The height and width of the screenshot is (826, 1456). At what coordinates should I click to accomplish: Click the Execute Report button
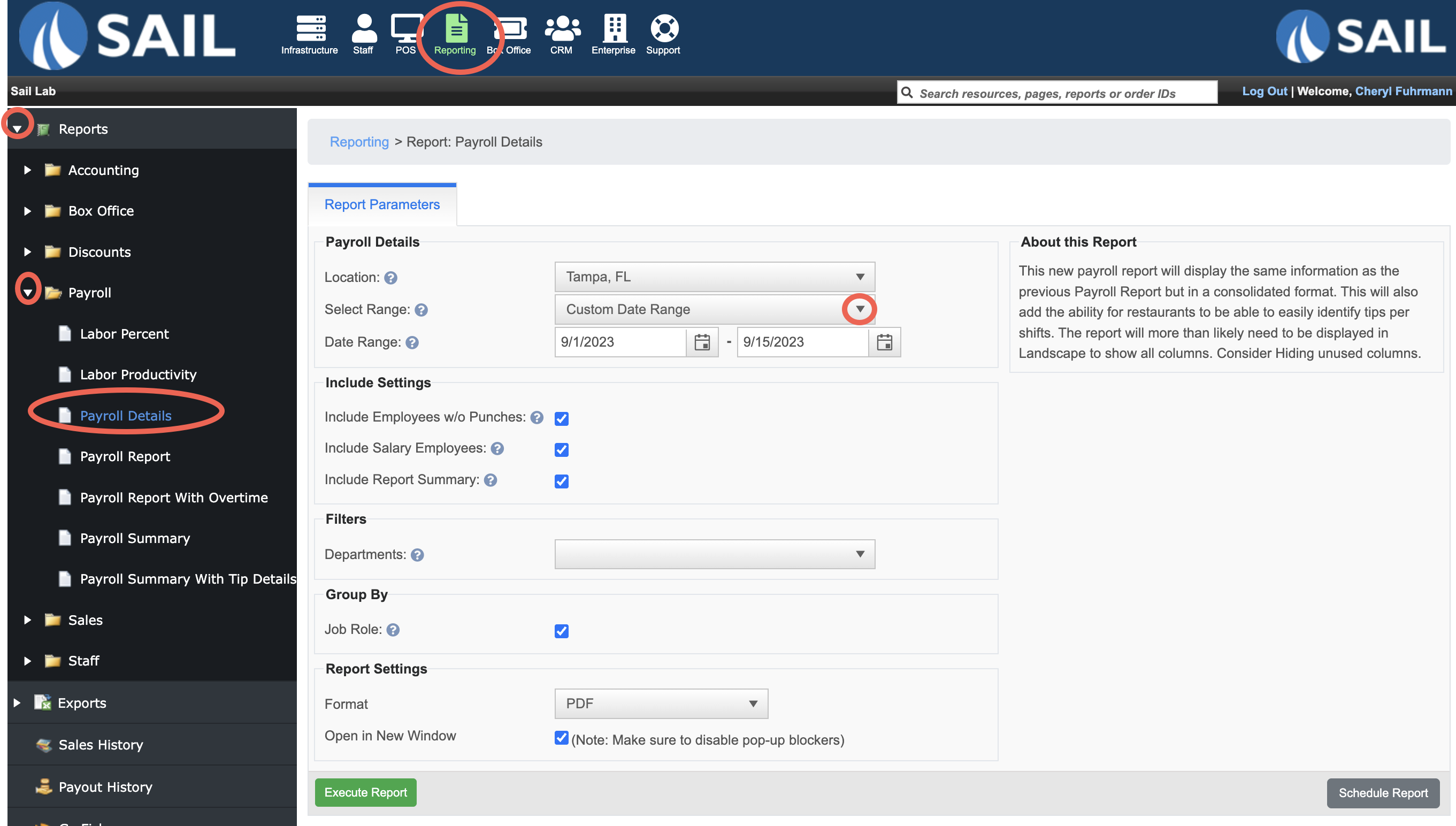[365, 792]
